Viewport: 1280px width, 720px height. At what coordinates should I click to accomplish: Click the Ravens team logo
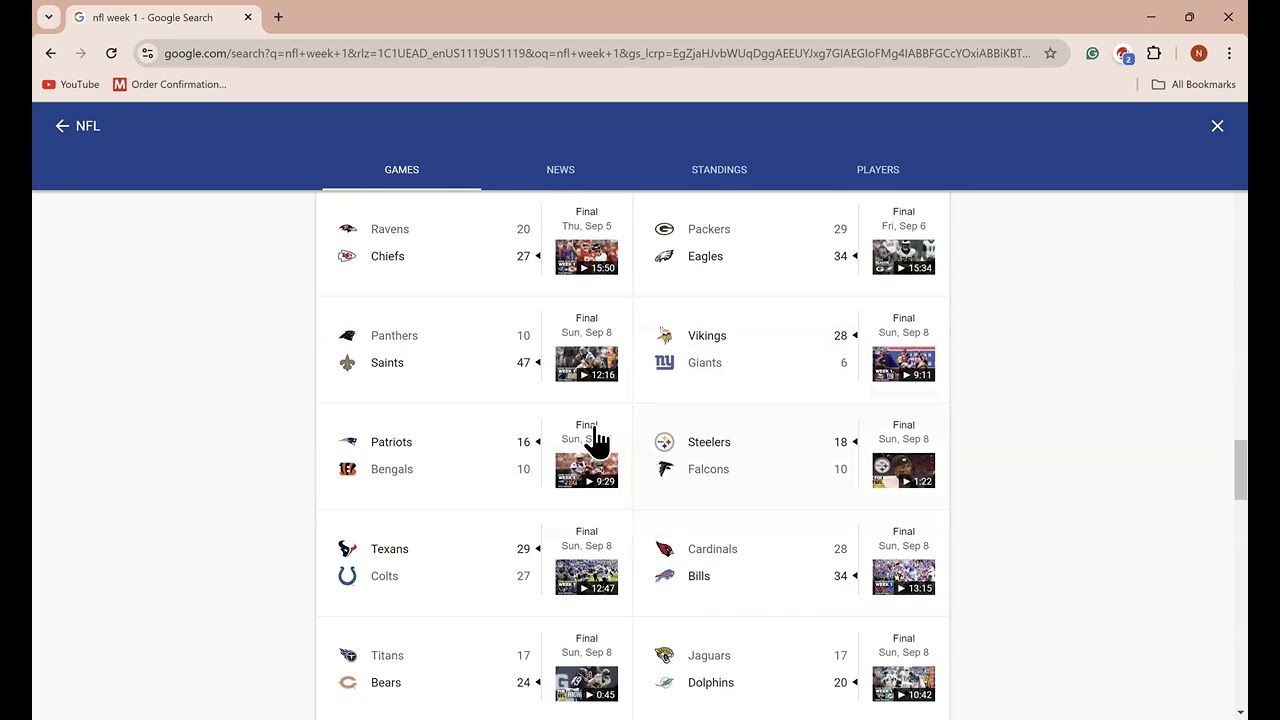347,229
